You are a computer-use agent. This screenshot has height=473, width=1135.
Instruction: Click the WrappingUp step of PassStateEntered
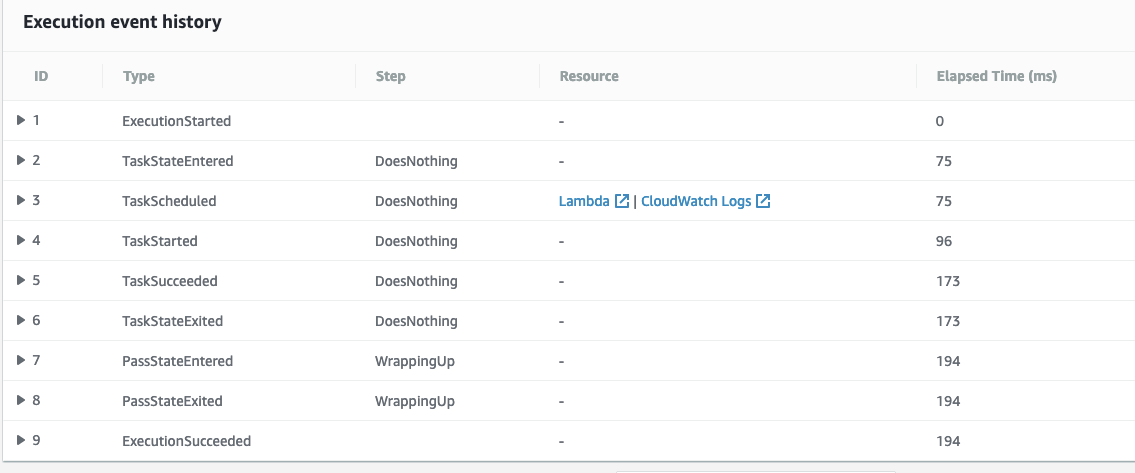[415, 361]
